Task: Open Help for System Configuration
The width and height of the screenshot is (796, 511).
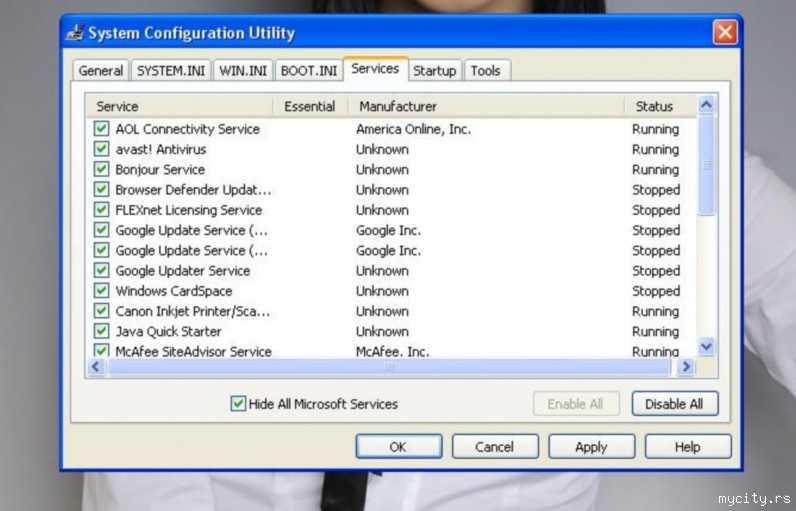Action: coord(688,447)
